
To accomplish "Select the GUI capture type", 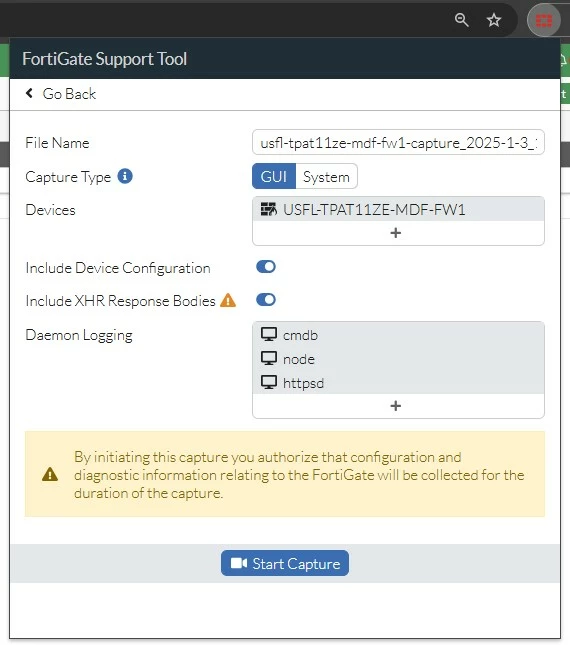I will point(274,176).
